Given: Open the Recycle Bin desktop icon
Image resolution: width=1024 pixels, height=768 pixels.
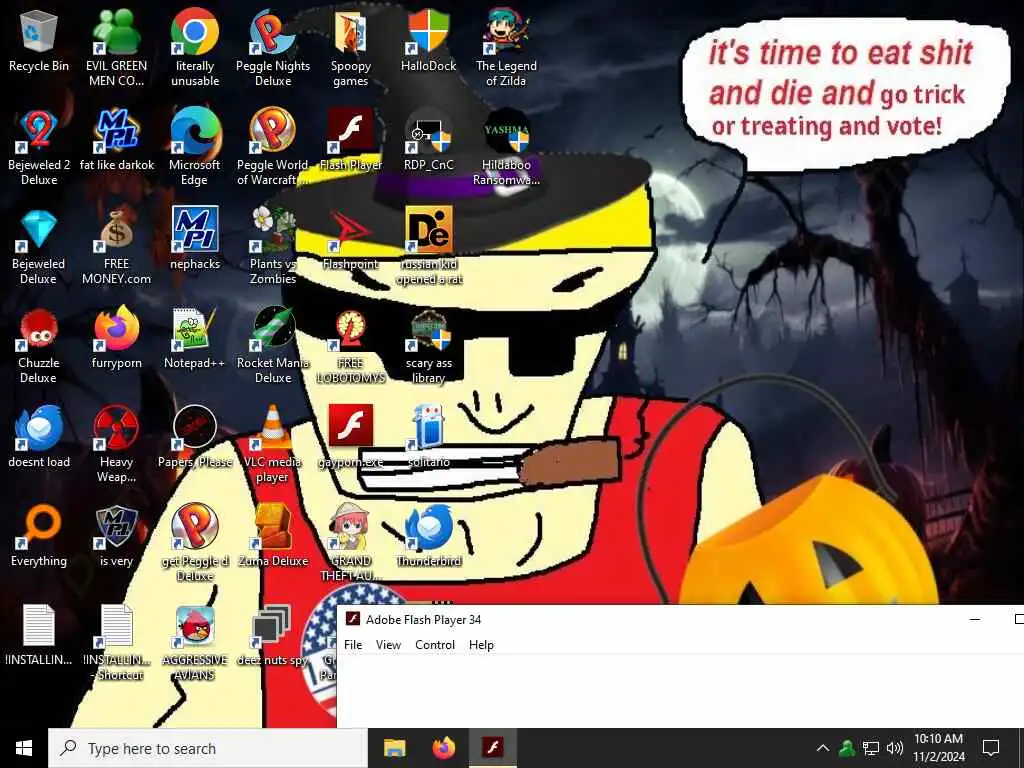Looking at the screenshot, I should point(39,39).
